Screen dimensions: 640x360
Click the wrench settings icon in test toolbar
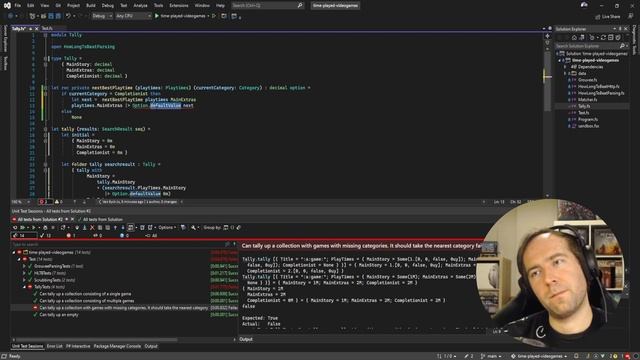click(193, 228)
